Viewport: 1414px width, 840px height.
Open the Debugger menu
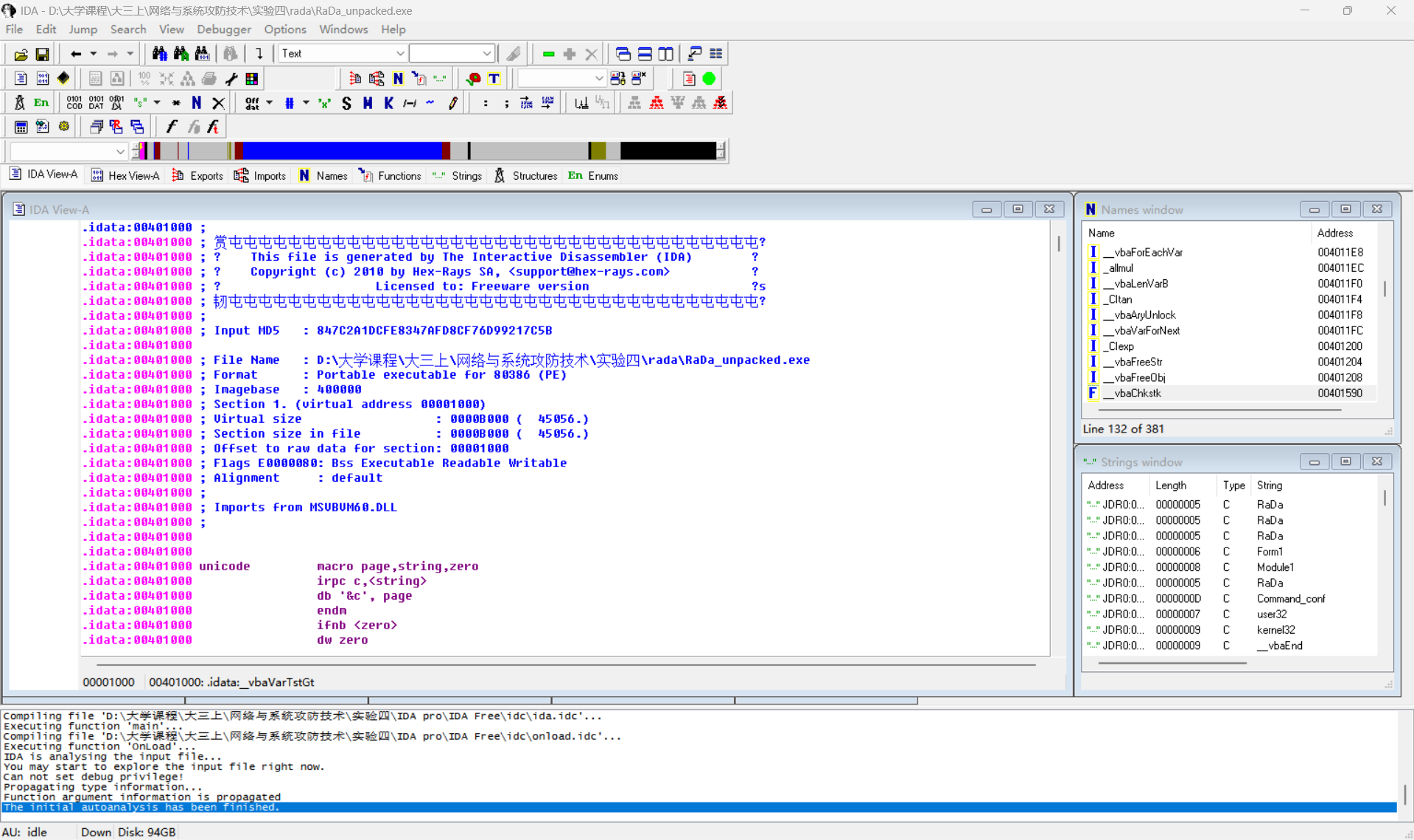[224, 29]
